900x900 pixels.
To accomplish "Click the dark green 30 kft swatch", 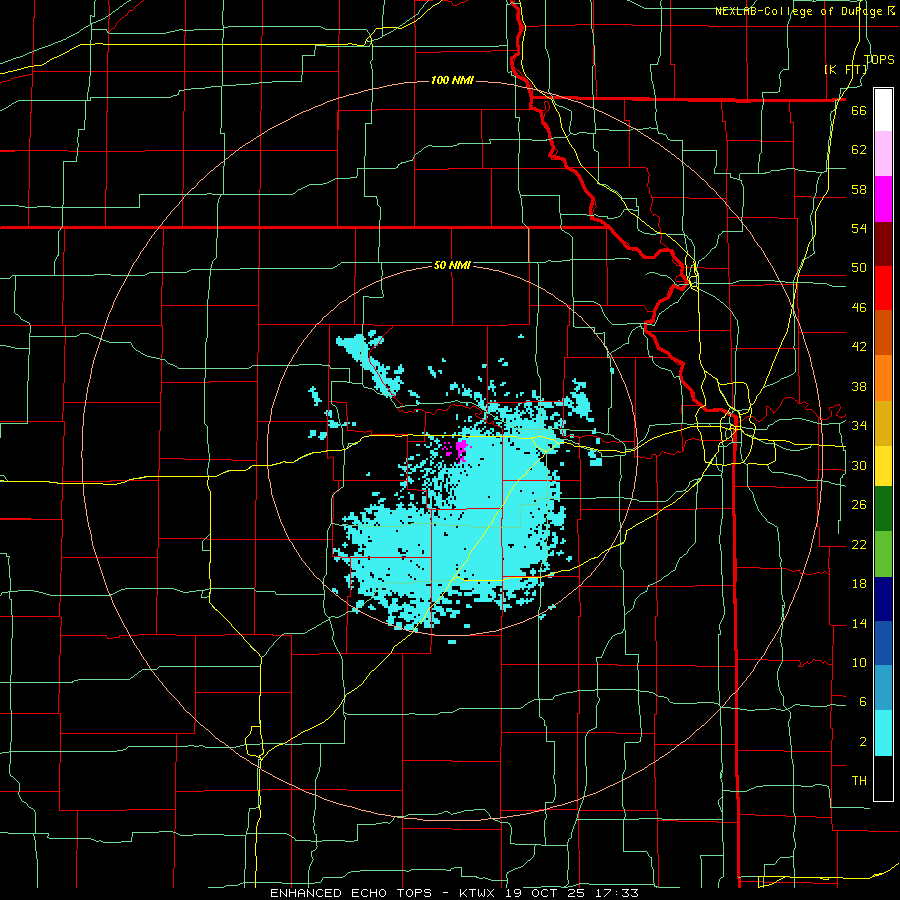I will (883, 509).
